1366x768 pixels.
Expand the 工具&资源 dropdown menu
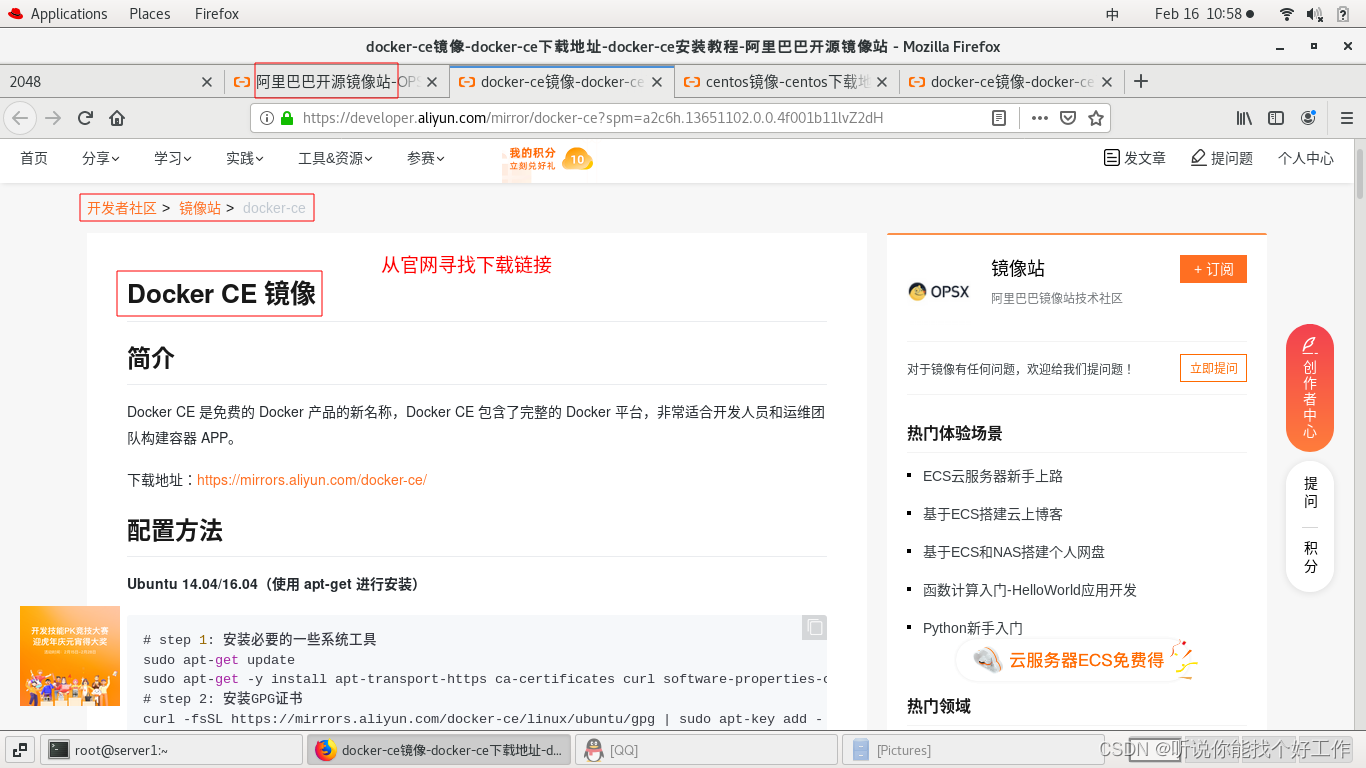click(x=335, y=158)
